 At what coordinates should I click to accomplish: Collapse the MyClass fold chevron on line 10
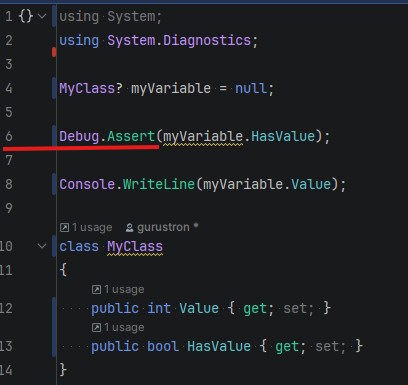click(x=42, y=246)
